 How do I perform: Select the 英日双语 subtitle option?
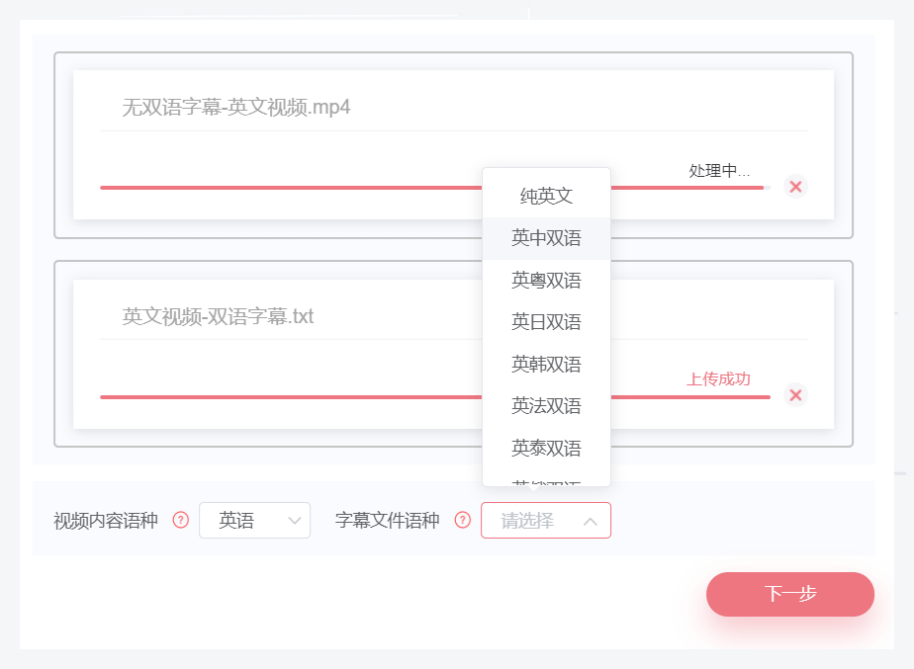(546, 322)
